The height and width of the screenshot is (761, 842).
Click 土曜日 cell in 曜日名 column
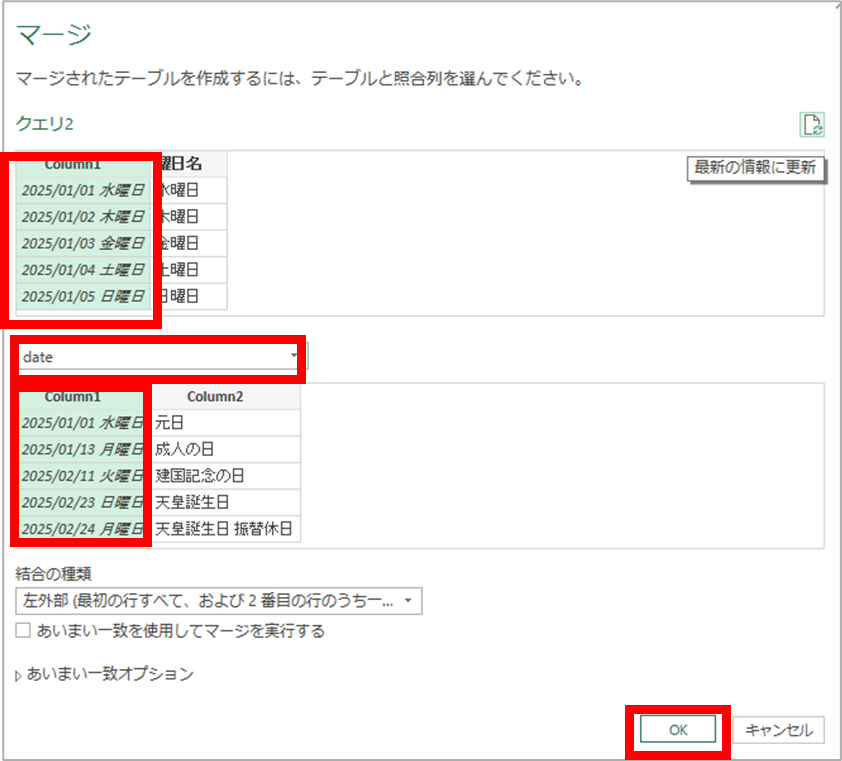point(193,270)
